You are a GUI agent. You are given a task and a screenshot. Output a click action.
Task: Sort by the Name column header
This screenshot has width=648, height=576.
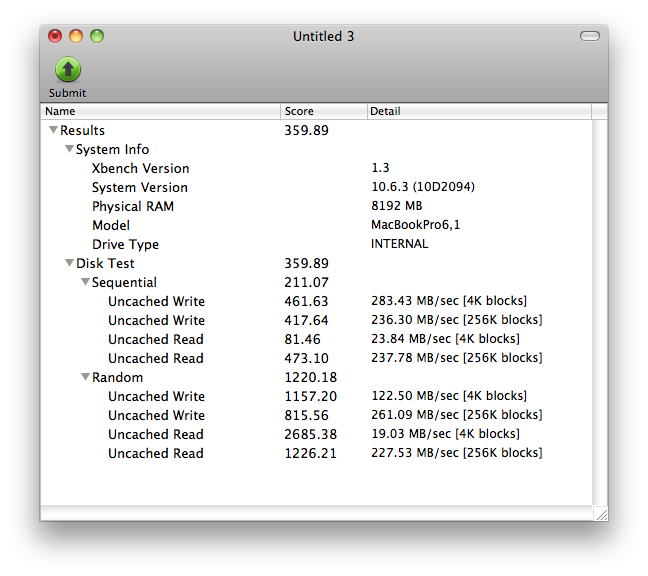click(161, 111)
